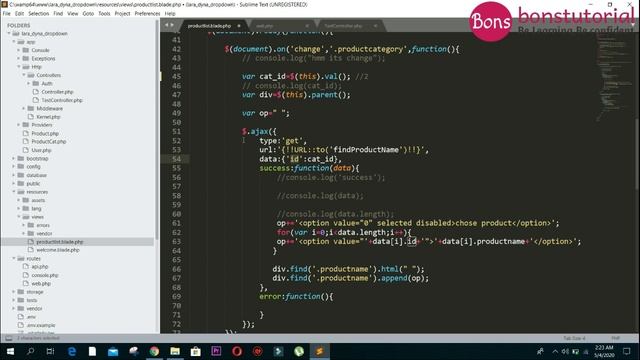Expand the Providers folder

point(19,125)
